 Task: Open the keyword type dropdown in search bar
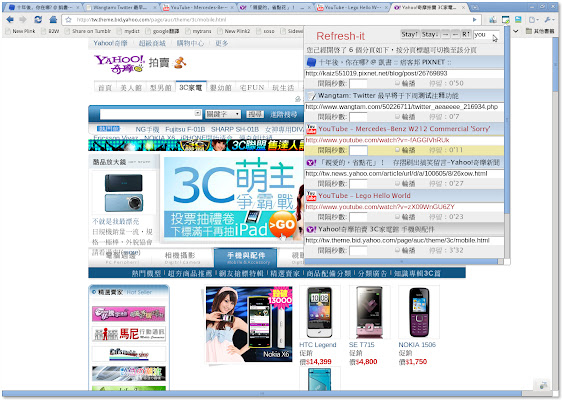point(223,114)
